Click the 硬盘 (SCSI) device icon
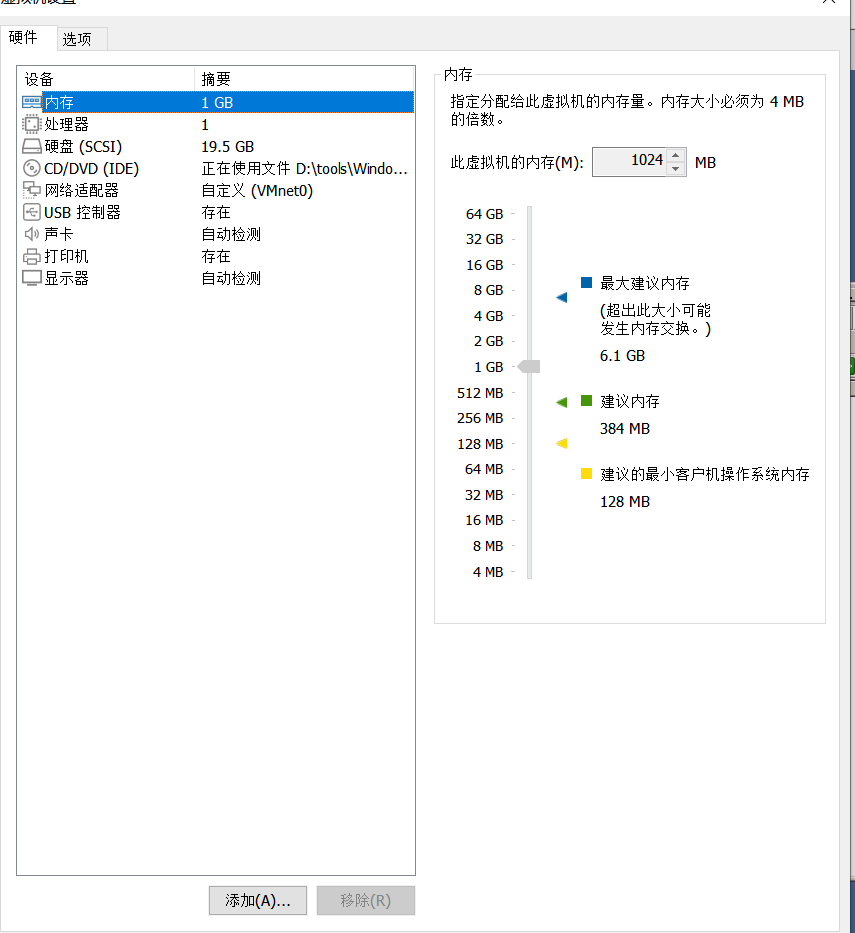Image resolution: width=855 pixels, height=933 pixels. pos(31,145)
